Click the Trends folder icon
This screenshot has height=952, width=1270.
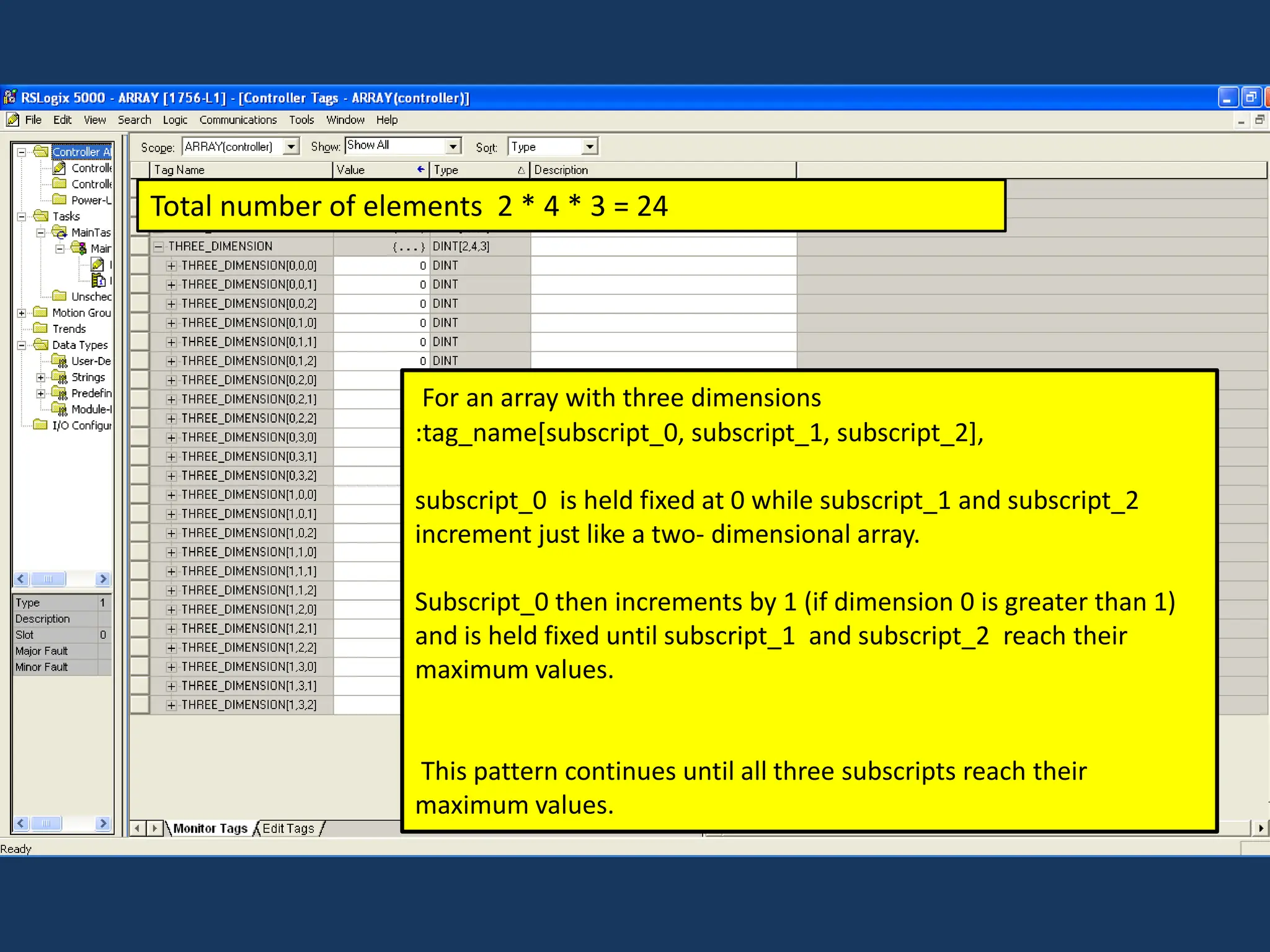click(41, 328)
